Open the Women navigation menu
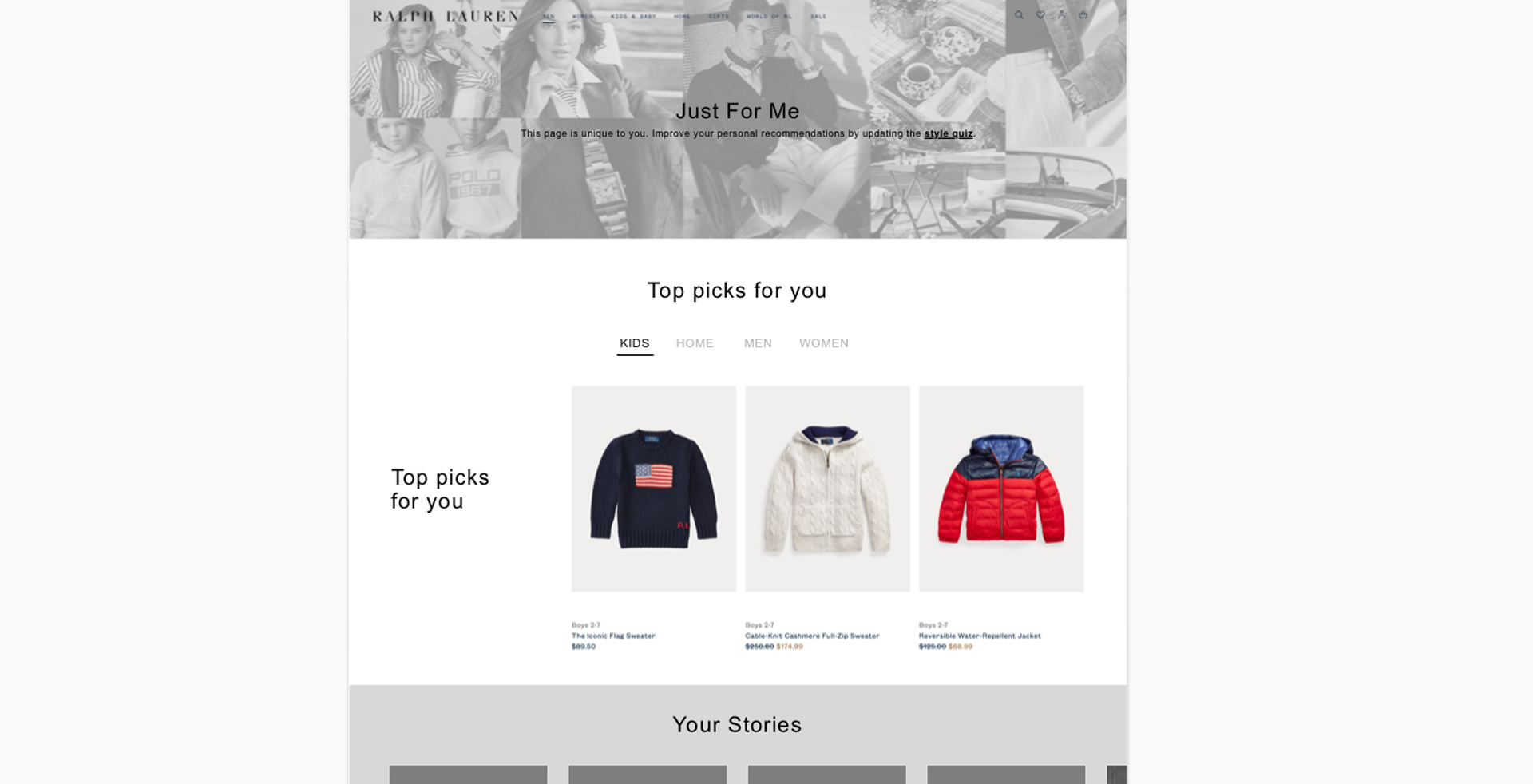 583,16
